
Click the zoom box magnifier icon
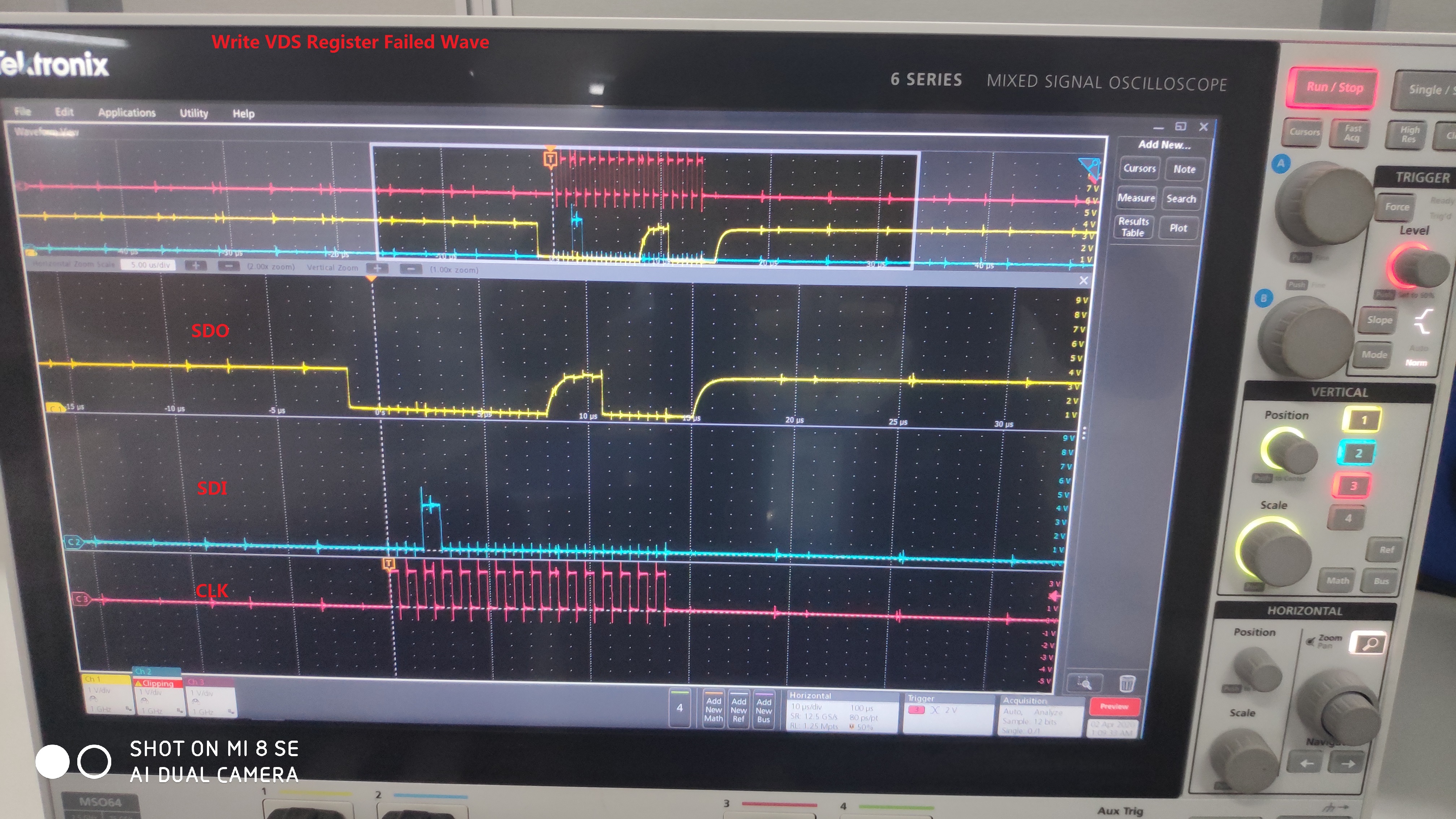tap(1084, 683)
